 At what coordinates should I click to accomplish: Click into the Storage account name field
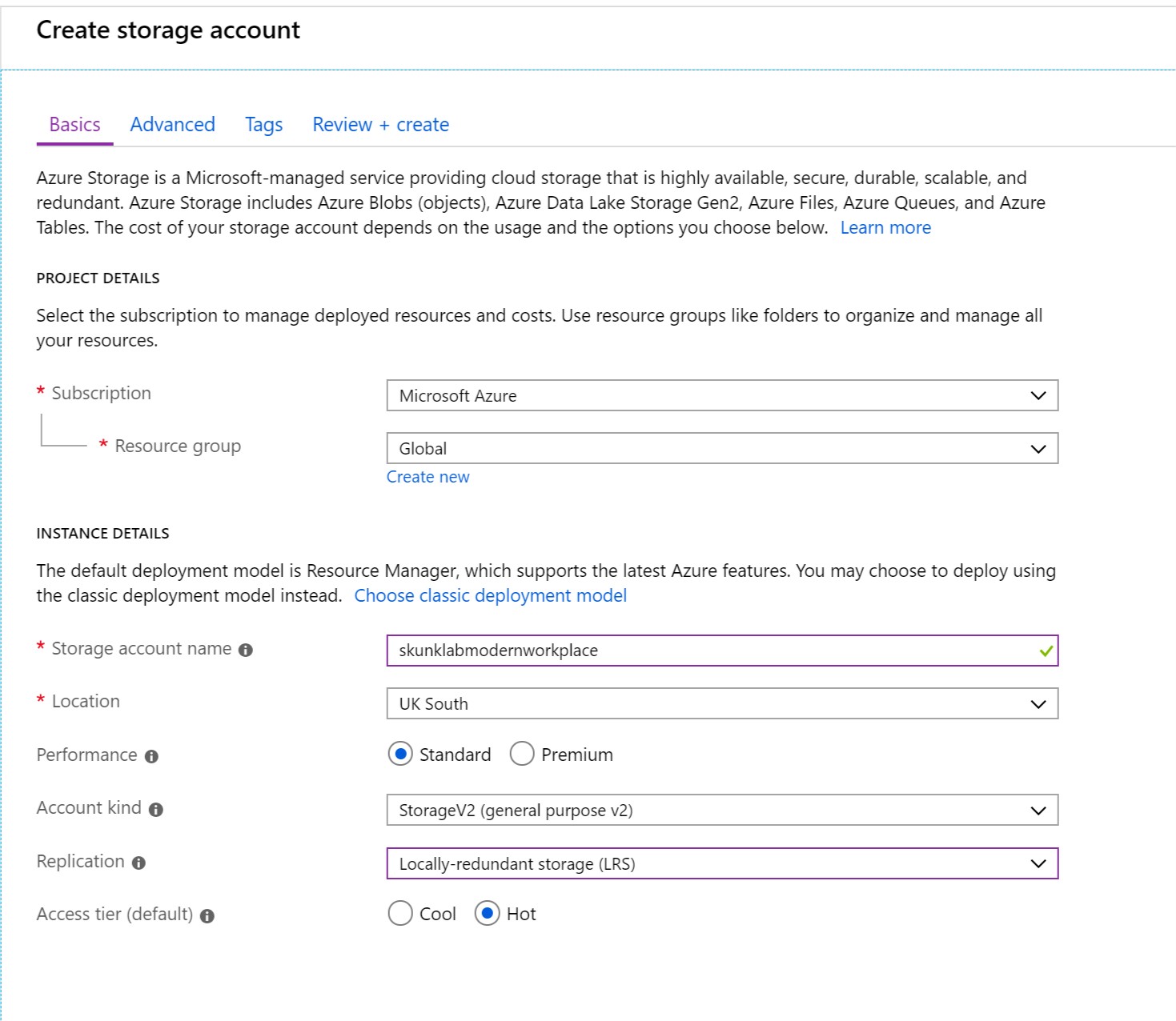tap(704, 651)
